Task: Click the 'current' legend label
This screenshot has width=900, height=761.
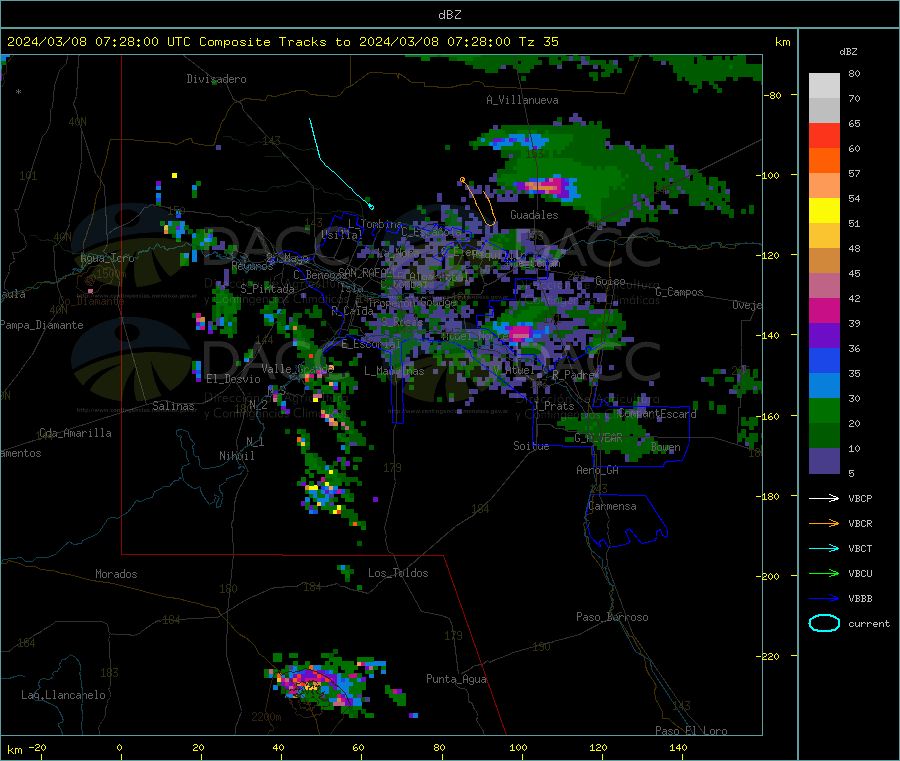Action: [x=869, y=623]
